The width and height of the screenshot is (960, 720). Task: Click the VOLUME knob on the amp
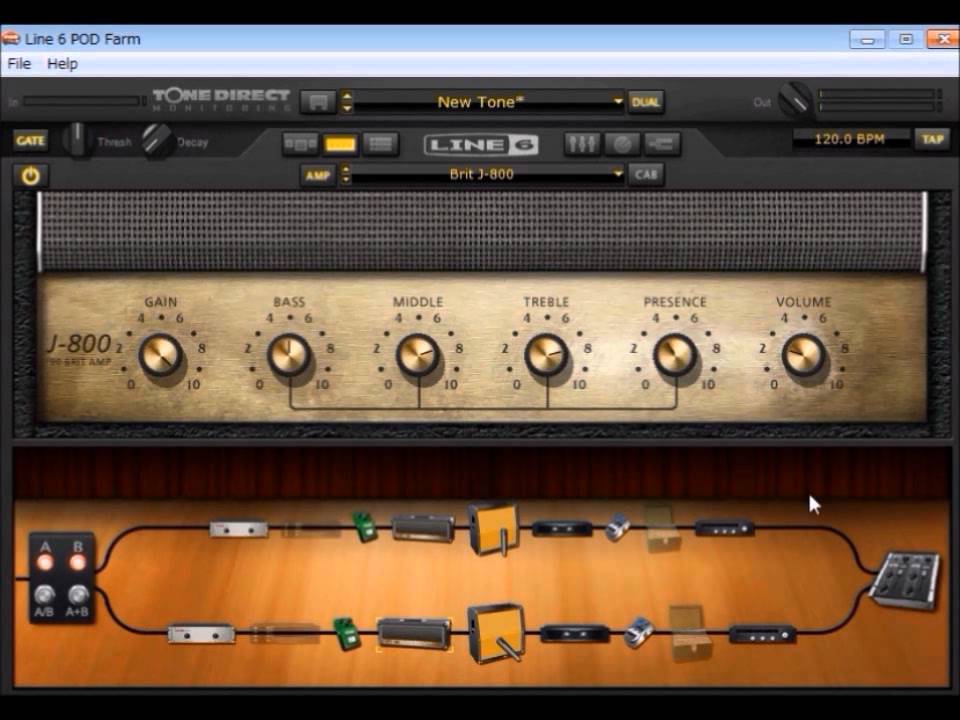[x=804, y=355]
